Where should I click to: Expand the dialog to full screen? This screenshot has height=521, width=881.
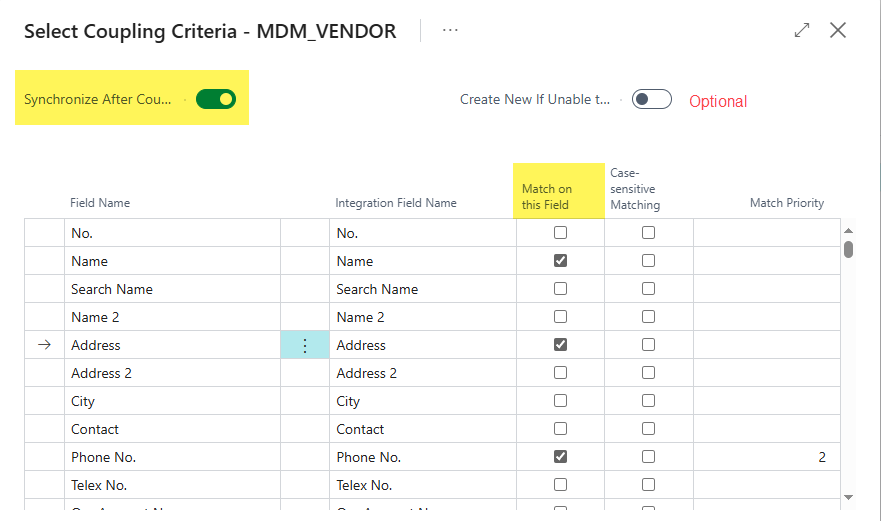tap(802, 30)
